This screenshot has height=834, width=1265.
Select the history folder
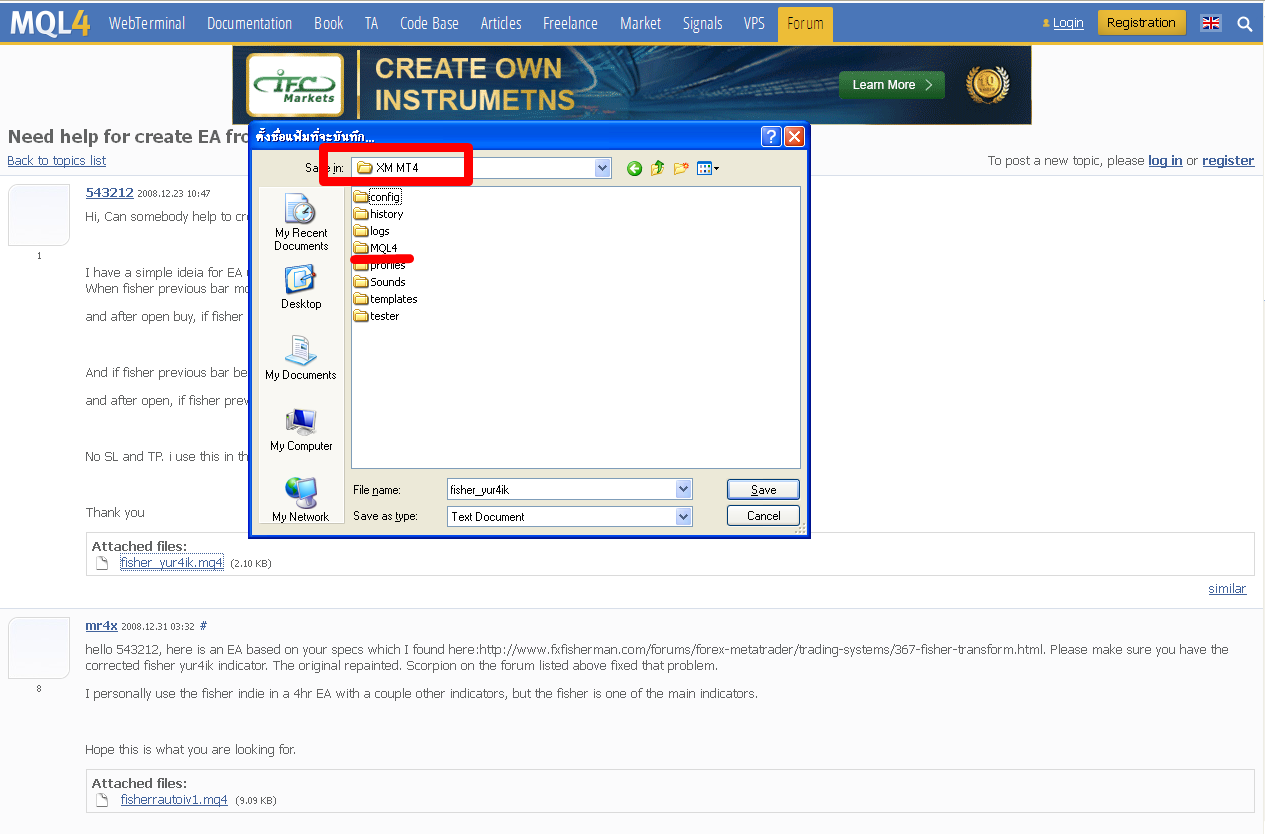pos(378,214)
